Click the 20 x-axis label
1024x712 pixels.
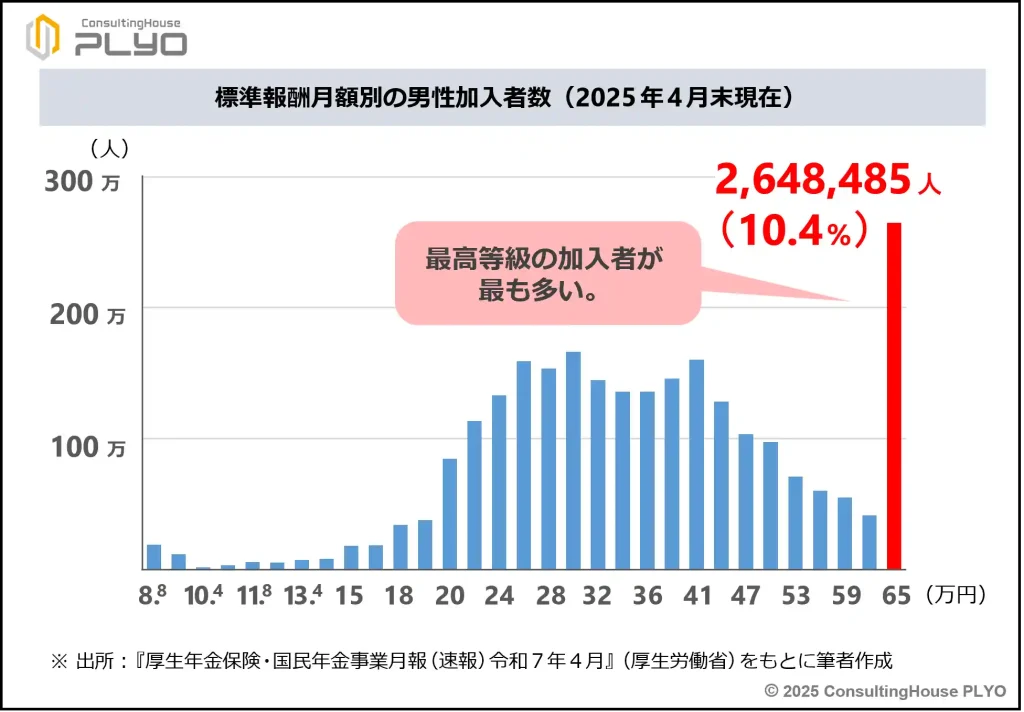(450, 596)
